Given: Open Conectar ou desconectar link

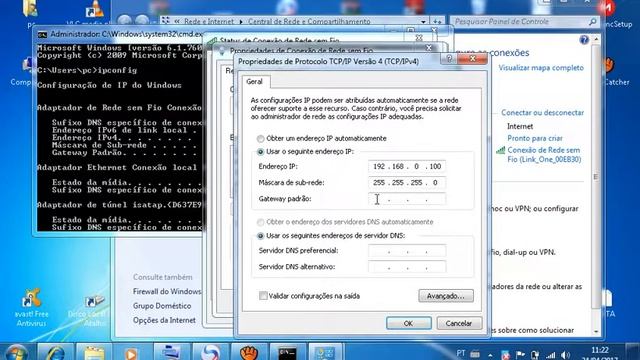Looking at the screenshot, I should pos(542,113).
